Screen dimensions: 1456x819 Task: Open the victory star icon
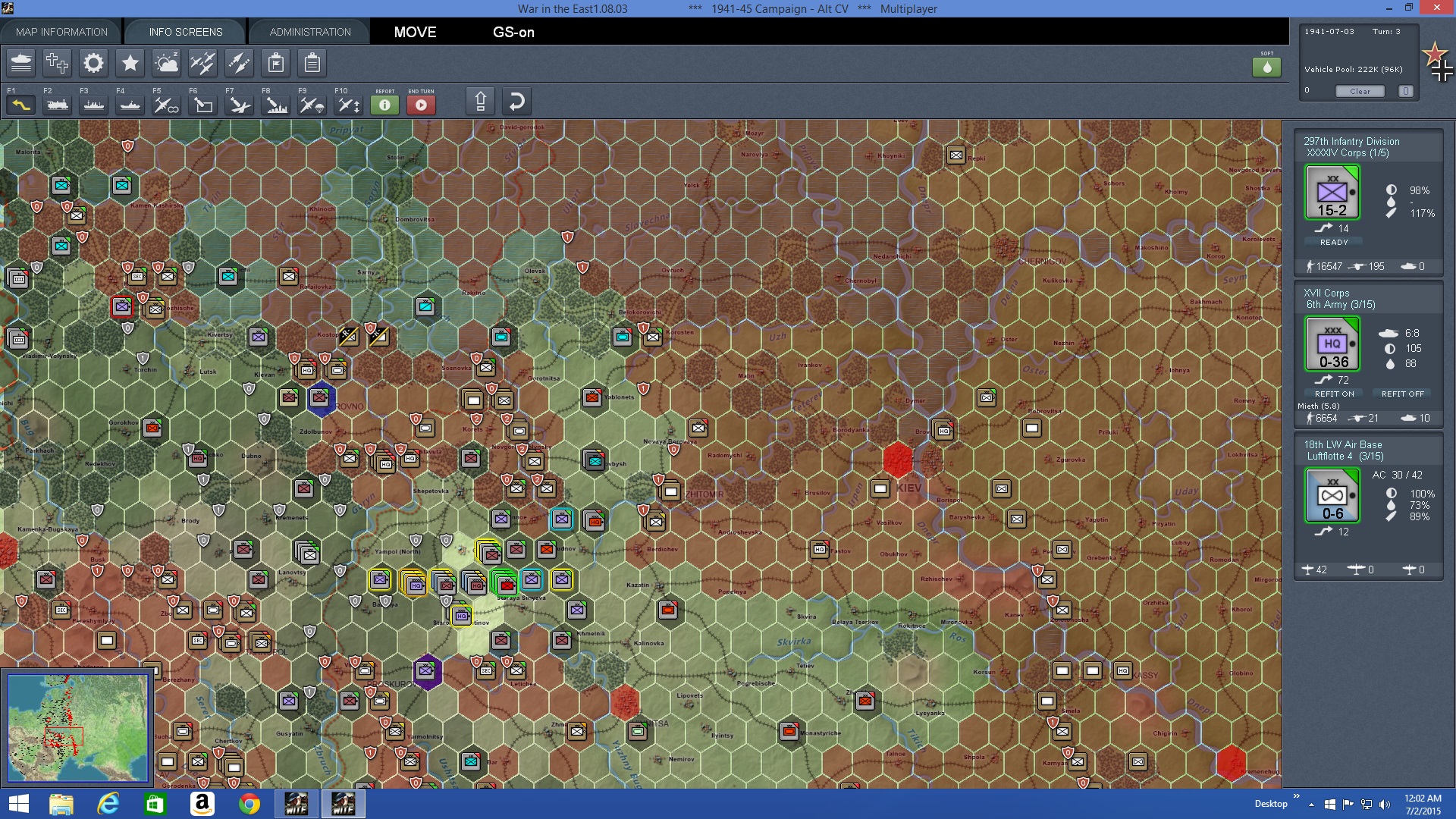[x=130, y=63]
